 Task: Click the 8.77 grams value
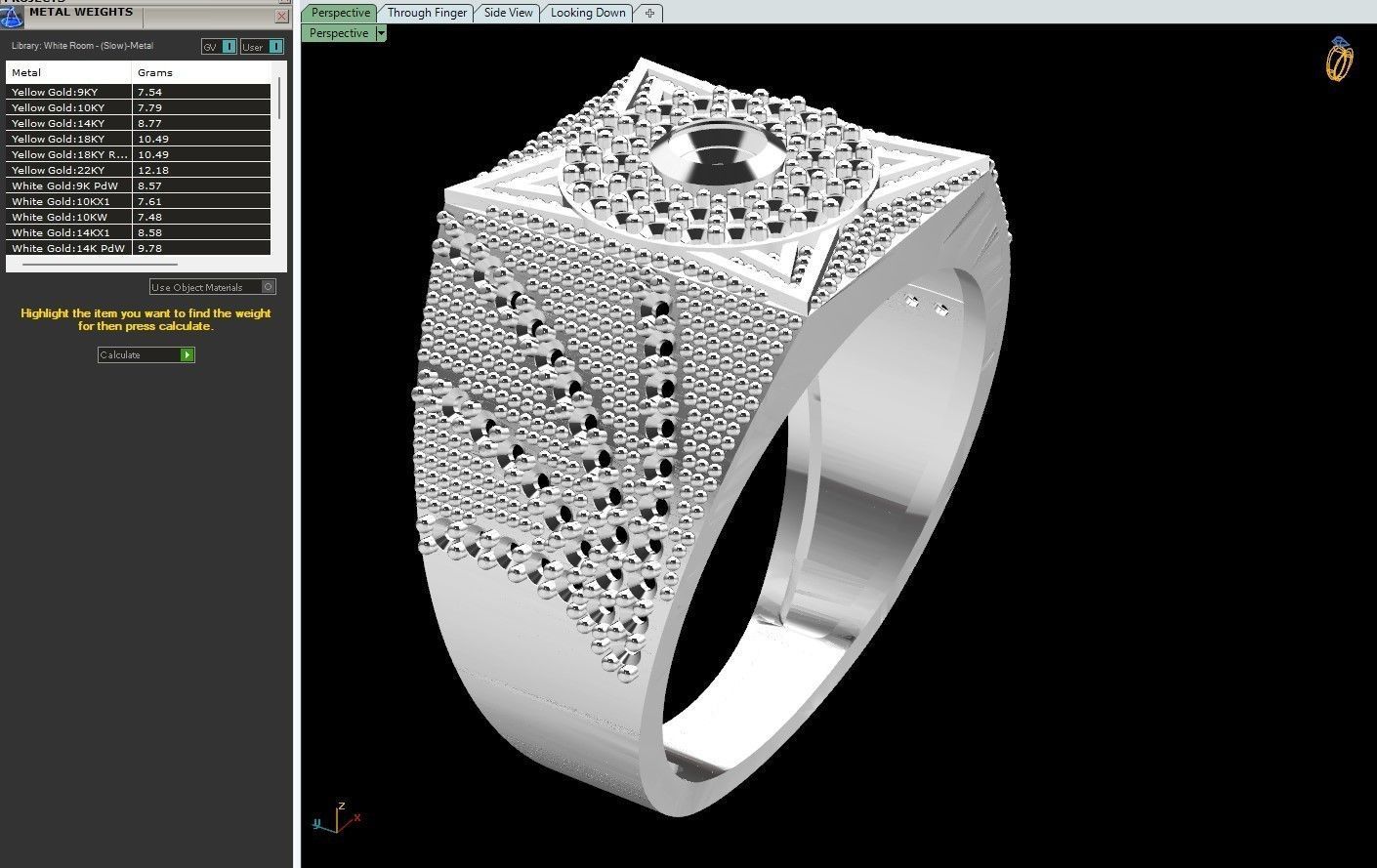149,123
